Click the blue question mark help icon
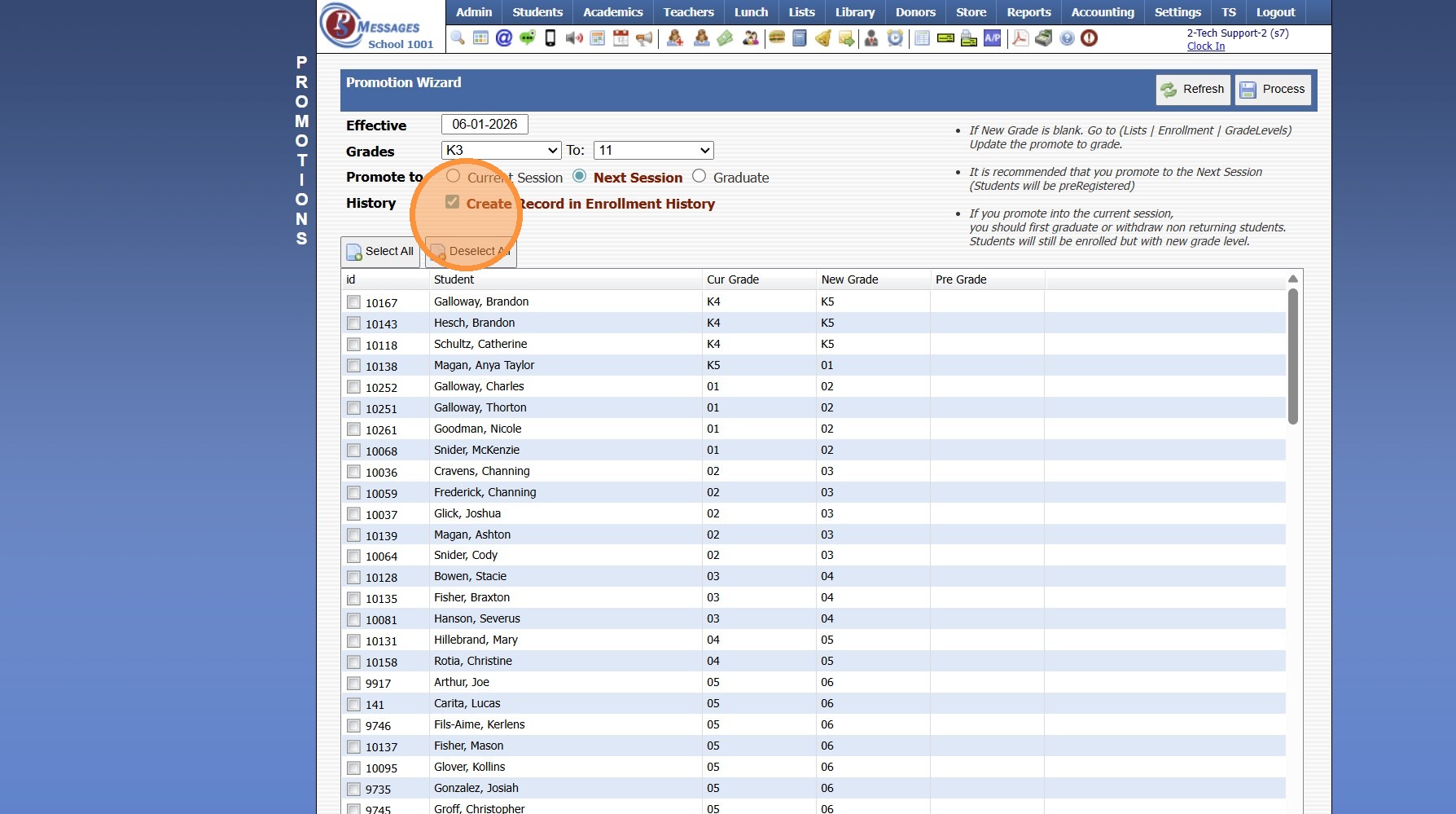The image size is (1456, 814). tap(1067, 38)
